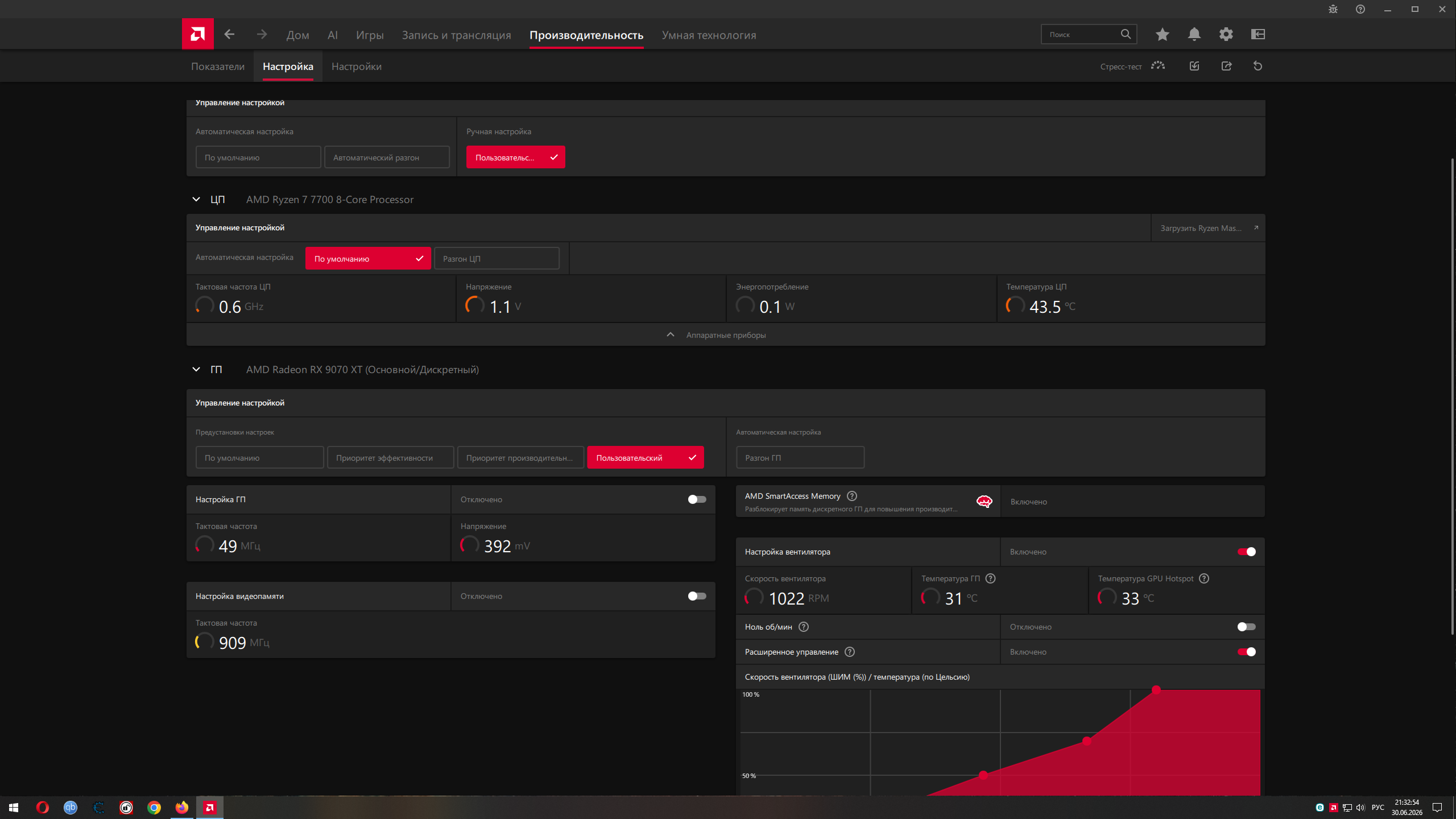Image resolution: width=1456 pixels, height=819 pixels.
Task: Click Загрузить Ryzen Mas... link
Action: pyautogui.click(x=1209, y=228)
